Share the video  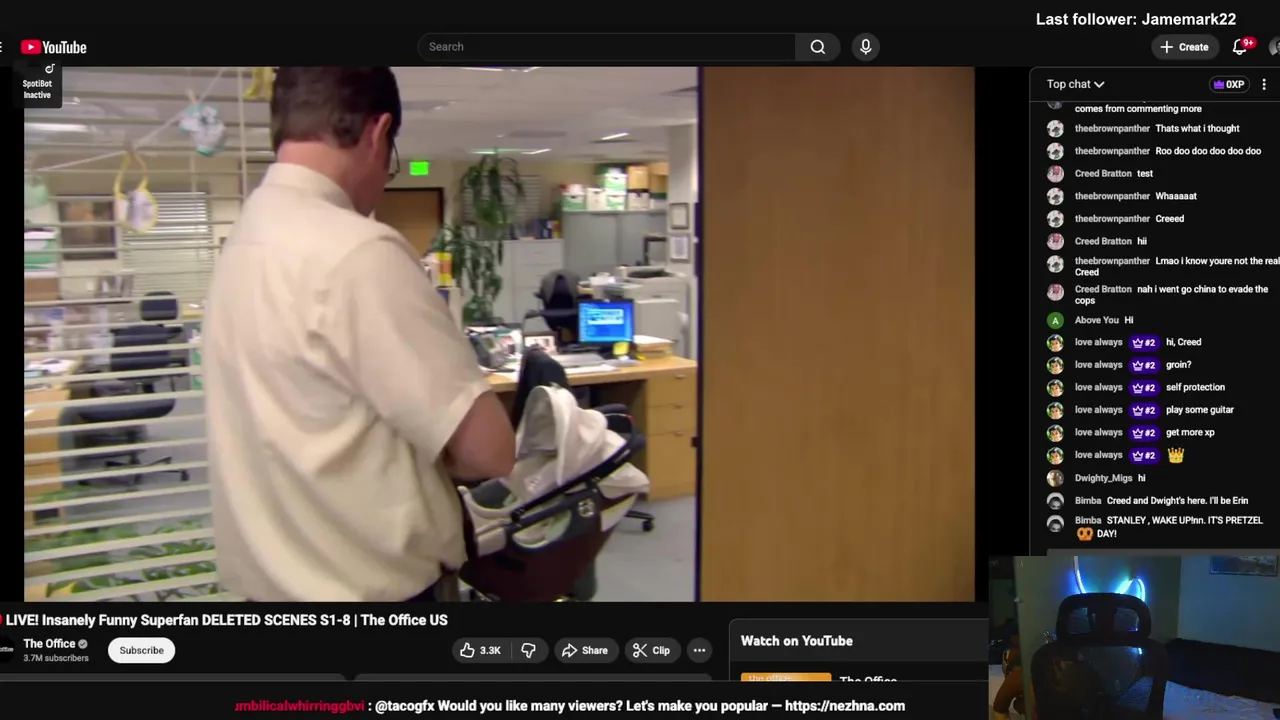click(x=585, y=650)
